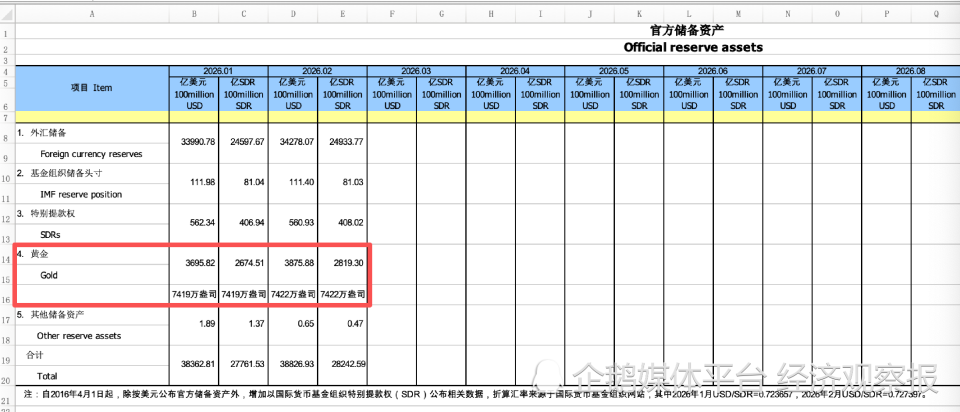Viewport: 960px width, 412px height.
Task: Select the Foreign currency reserves label
Action: (x=91, y=154)
